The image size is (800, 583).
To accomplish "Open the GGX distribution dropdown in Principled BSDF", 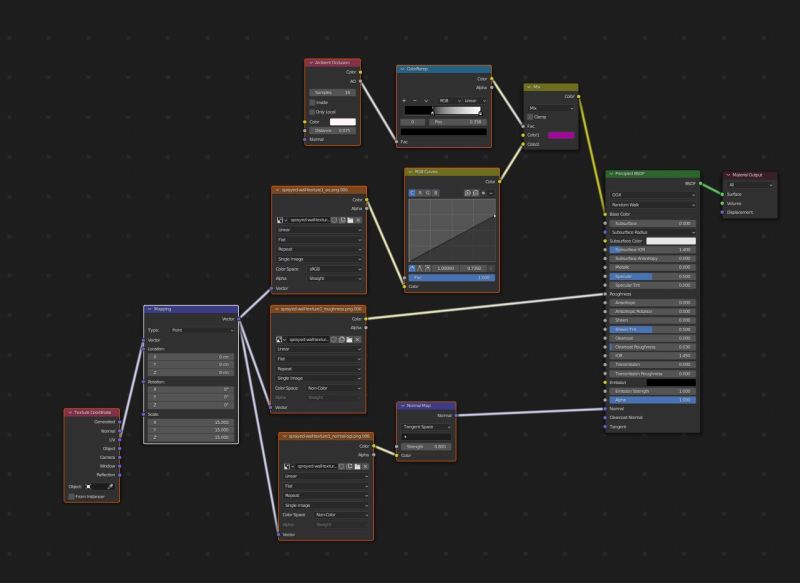I will [653, 195].
